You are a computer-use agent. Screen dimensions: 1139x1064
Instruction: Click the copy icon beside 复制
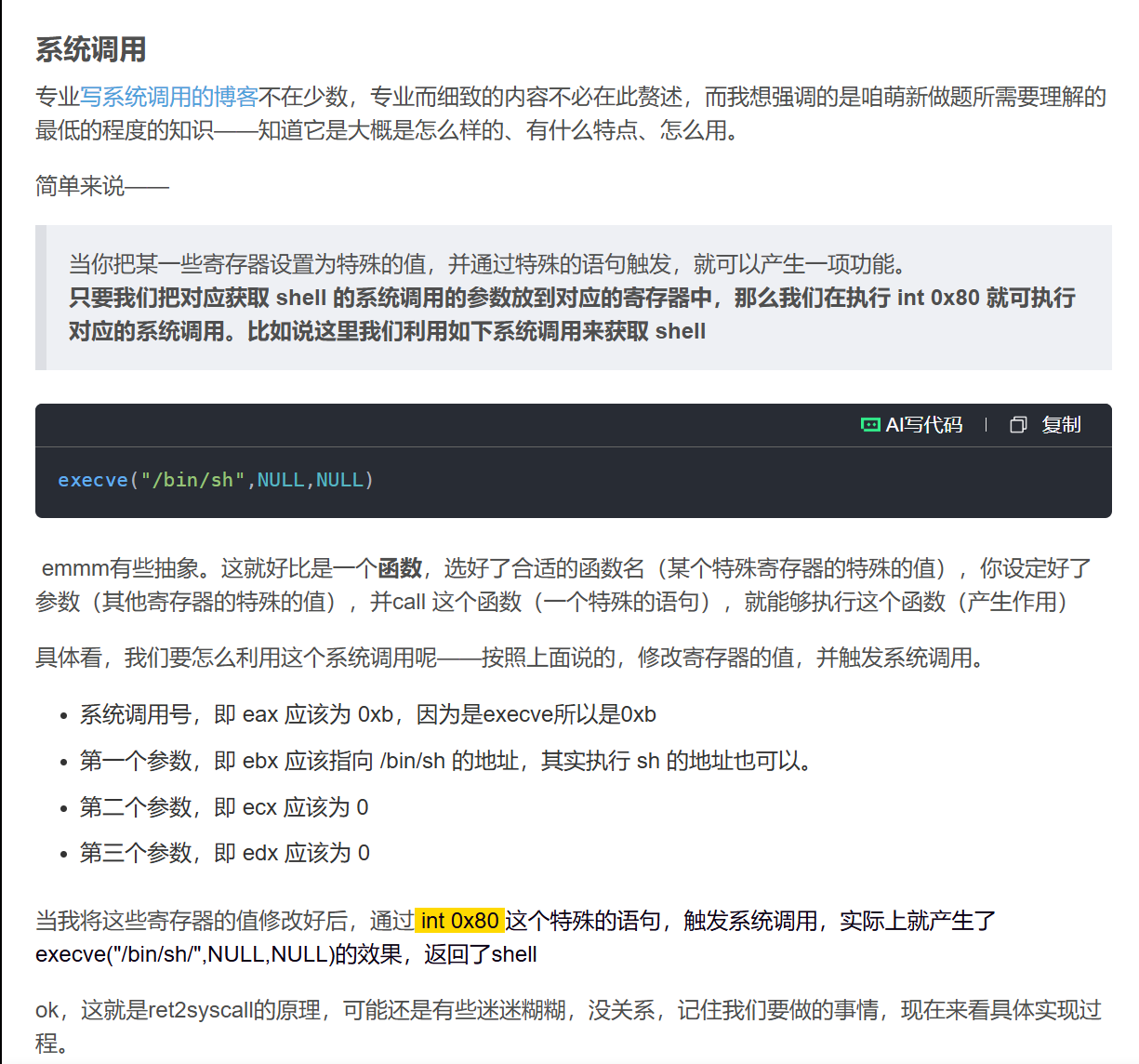(x=1018, y=425)
